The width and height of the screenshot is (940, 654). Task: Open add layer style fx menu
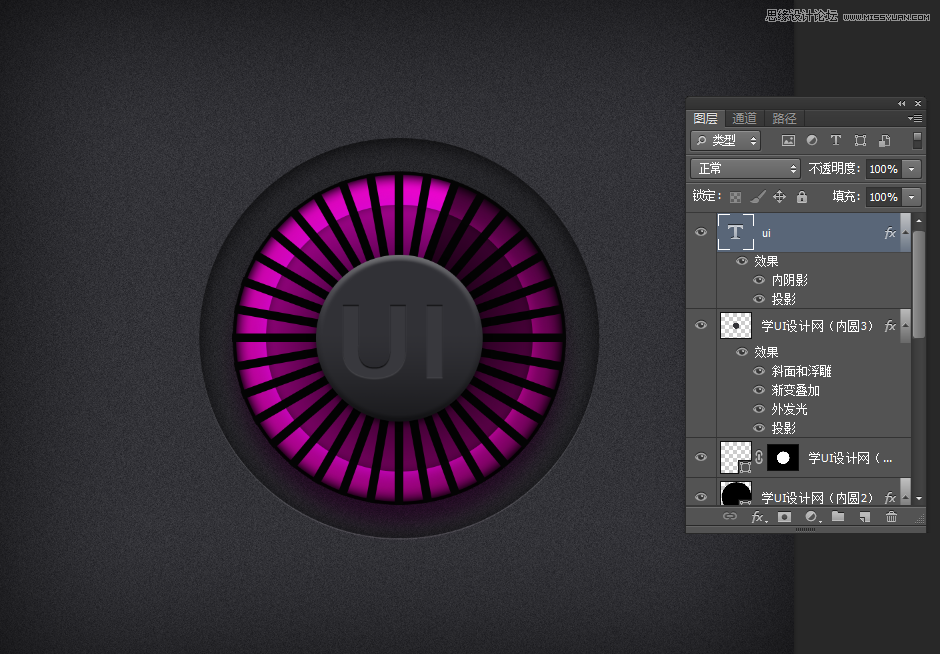(758, 517)
